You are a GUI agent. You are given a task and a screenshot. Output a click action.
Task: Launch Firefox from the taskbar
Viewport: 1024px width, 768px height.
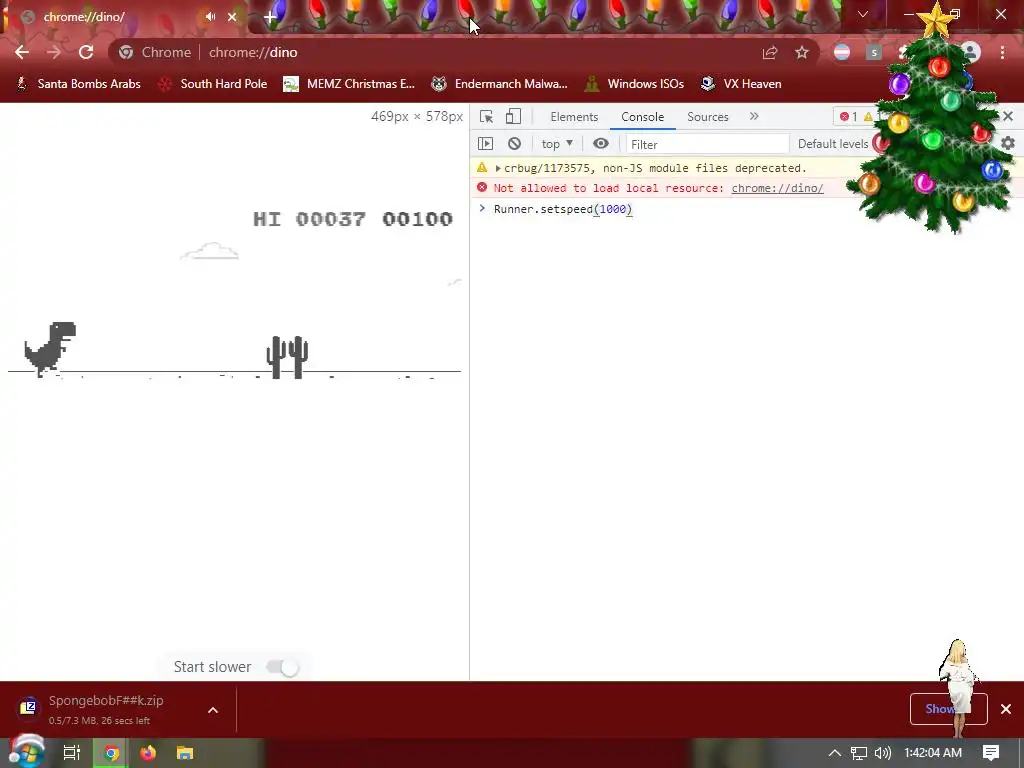148,753
